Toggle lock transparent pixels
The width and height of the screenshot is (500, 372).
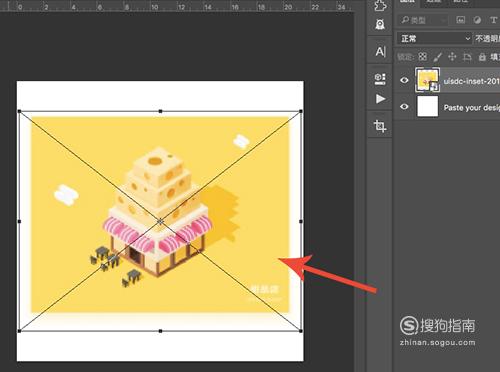coord(423,57)
